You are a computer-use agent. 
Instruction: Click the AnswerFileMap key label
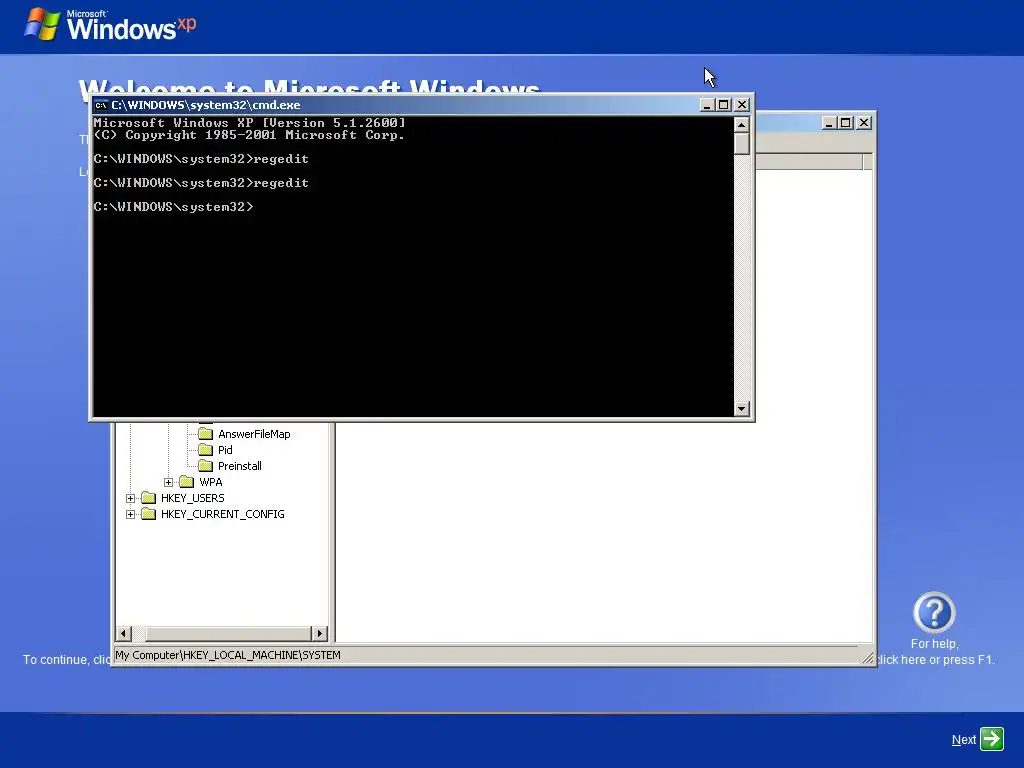[x=254, y=434]
